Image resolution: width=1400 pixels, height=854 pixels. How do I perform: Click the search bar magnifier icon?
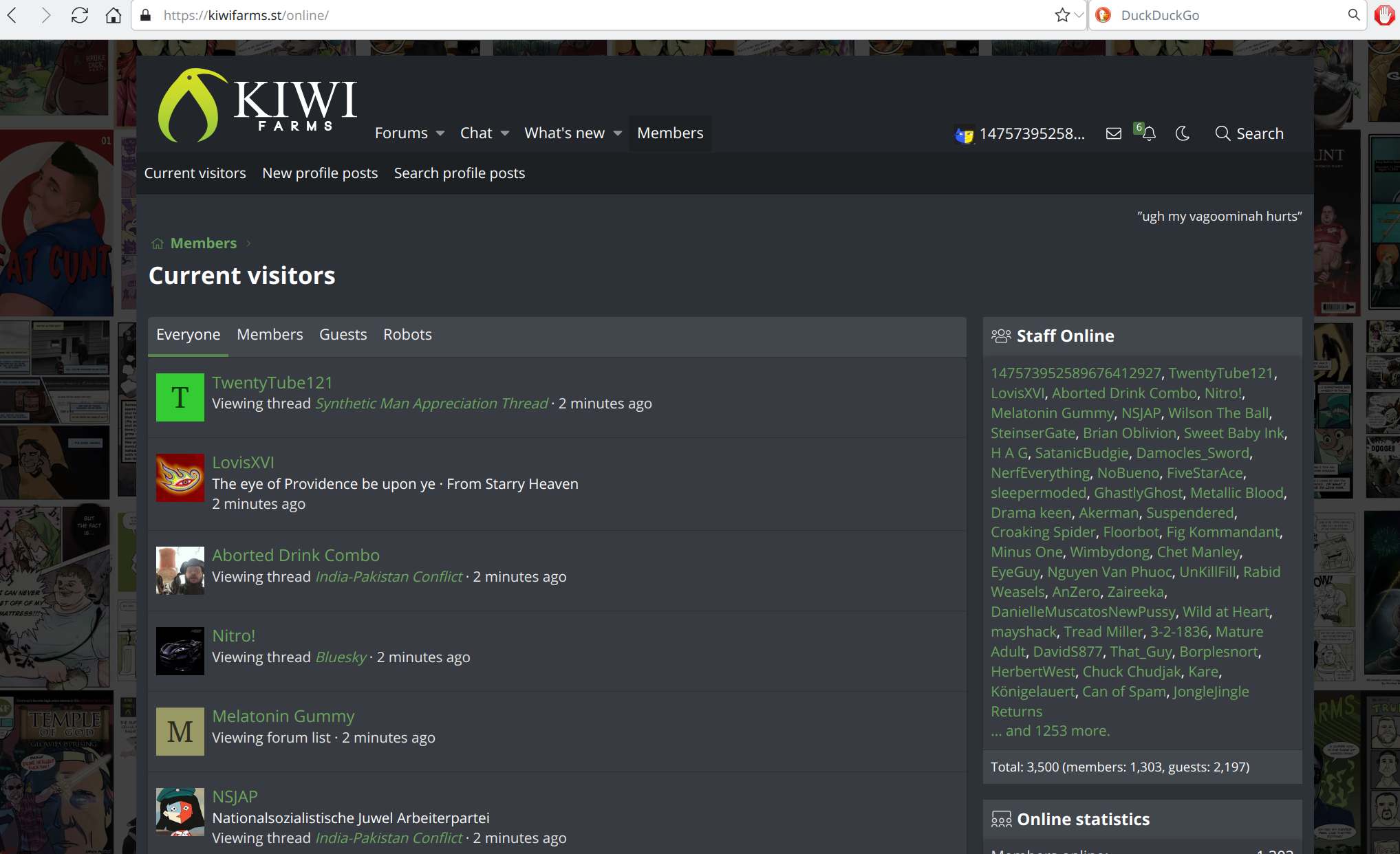1353,15
